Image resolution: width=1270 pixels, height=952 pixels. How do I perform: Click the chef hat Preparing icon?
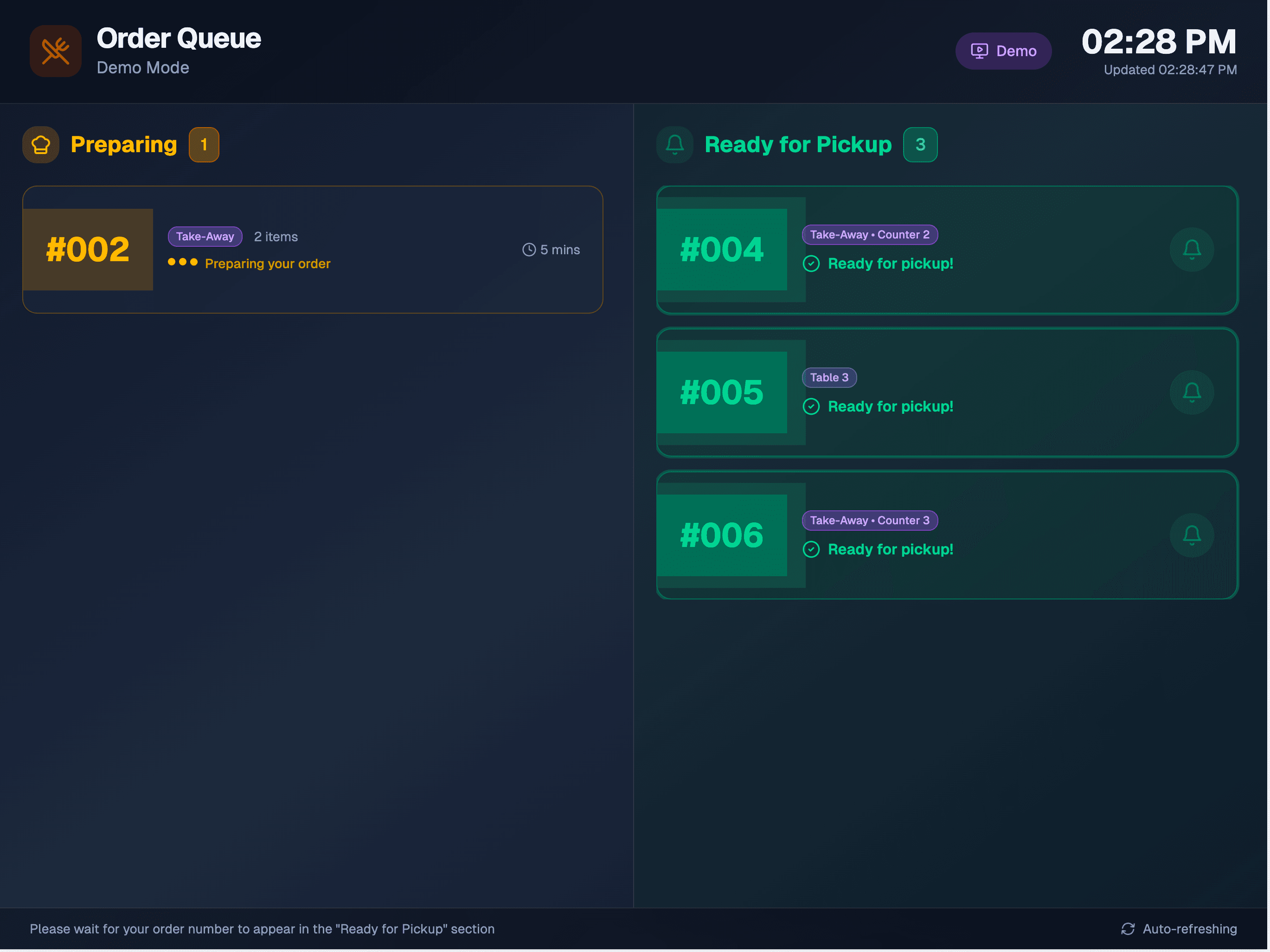(41, 145)
